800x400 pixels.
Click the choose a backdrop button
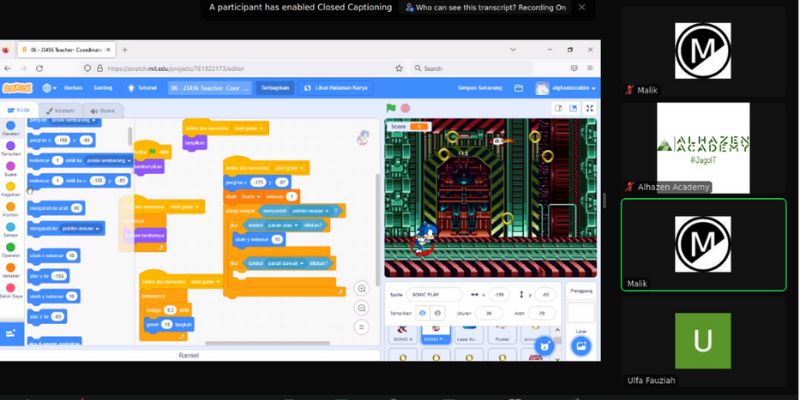point(580,345)
